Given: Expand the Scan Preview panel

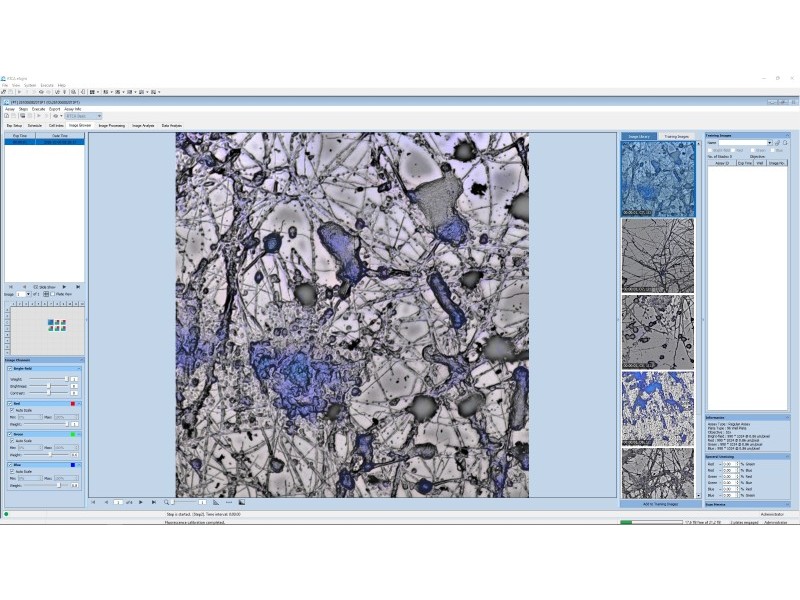Looking at the screenshot, I should point(787,505).
